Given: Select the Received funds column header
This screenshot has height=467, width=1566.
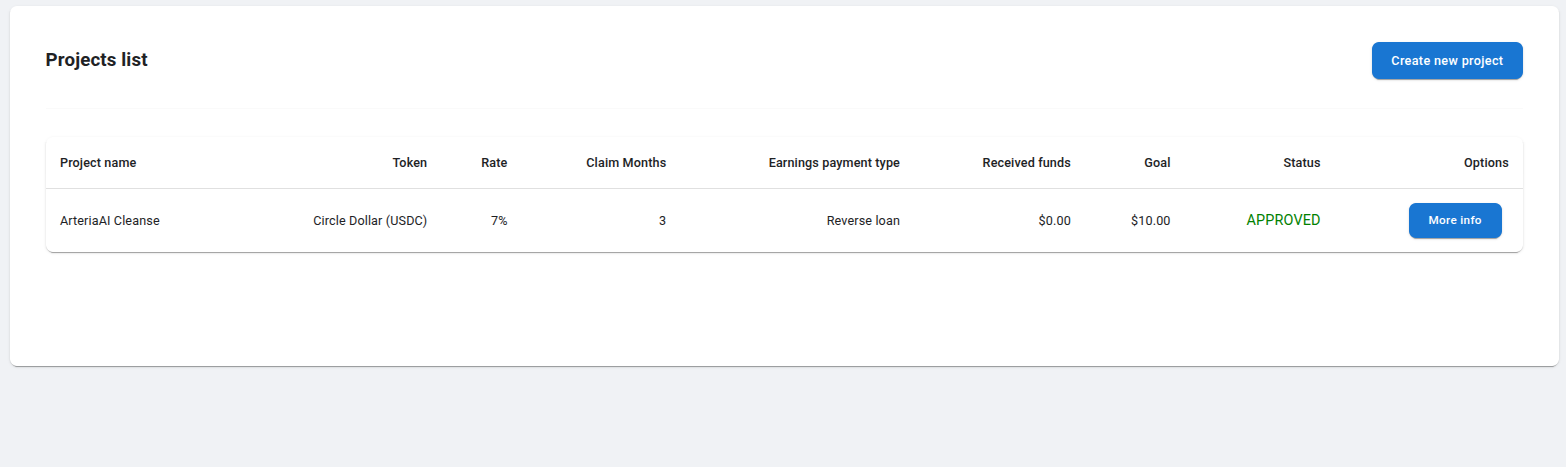Looking at the screenshot, I should [x=1026, y=163].
